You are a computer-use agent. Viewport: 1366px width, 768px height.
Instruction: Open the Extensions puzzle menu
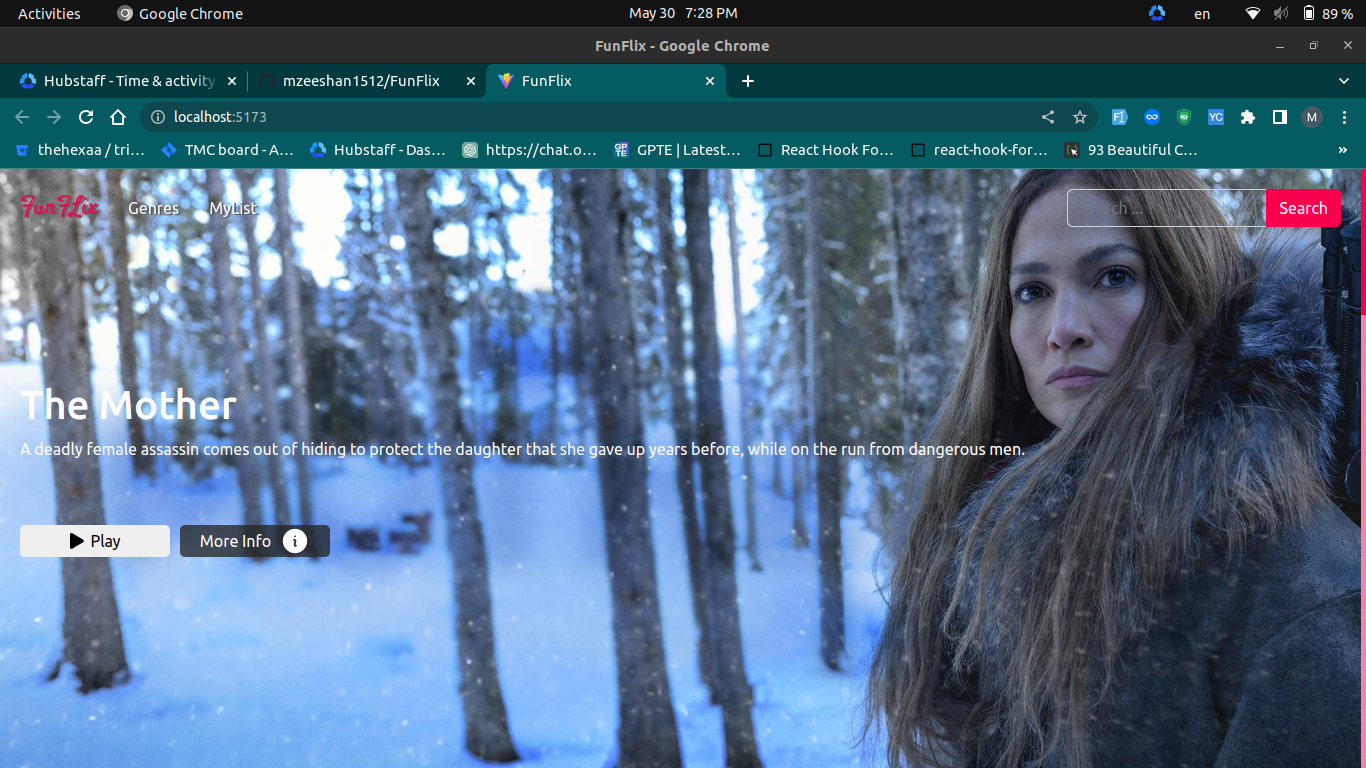pyautogui.click(x=1248, y=117)
